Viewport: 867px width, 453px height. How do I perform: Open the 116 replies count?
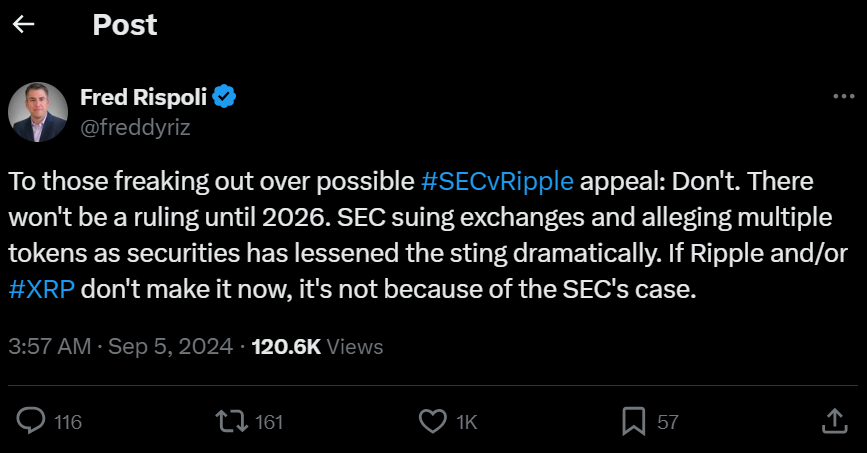[67, 423]
